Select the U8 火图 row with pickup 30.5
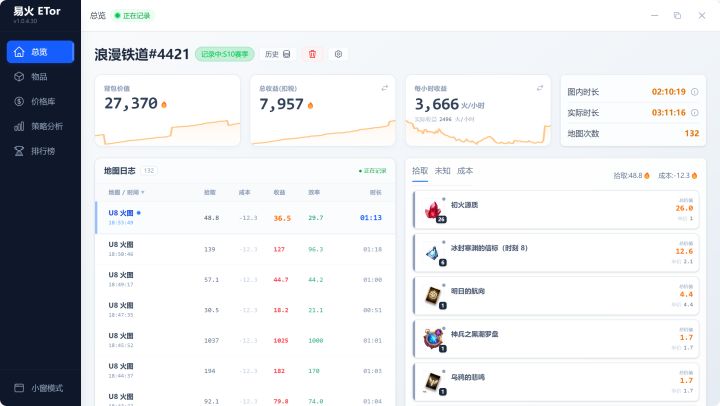 click(245, 310)
